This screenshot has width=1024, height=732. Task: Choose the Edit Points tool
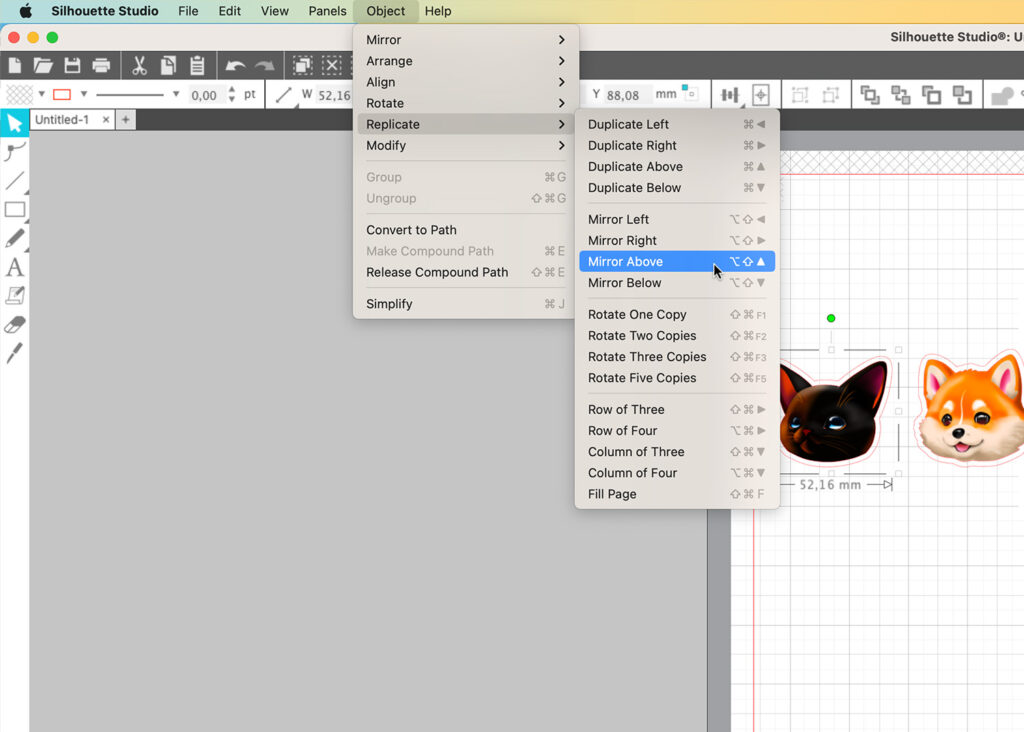point(14,152)
